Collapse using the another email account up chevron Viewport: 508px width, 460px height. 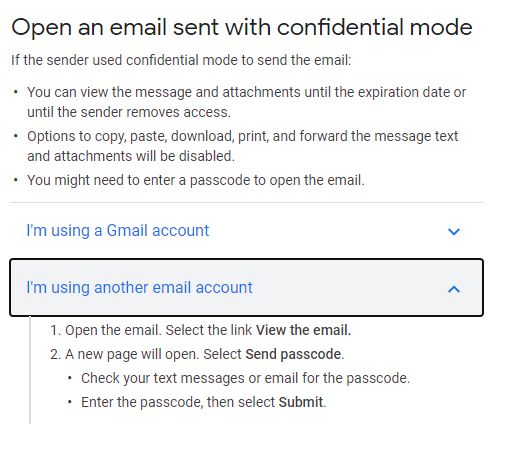coord(454,289)
